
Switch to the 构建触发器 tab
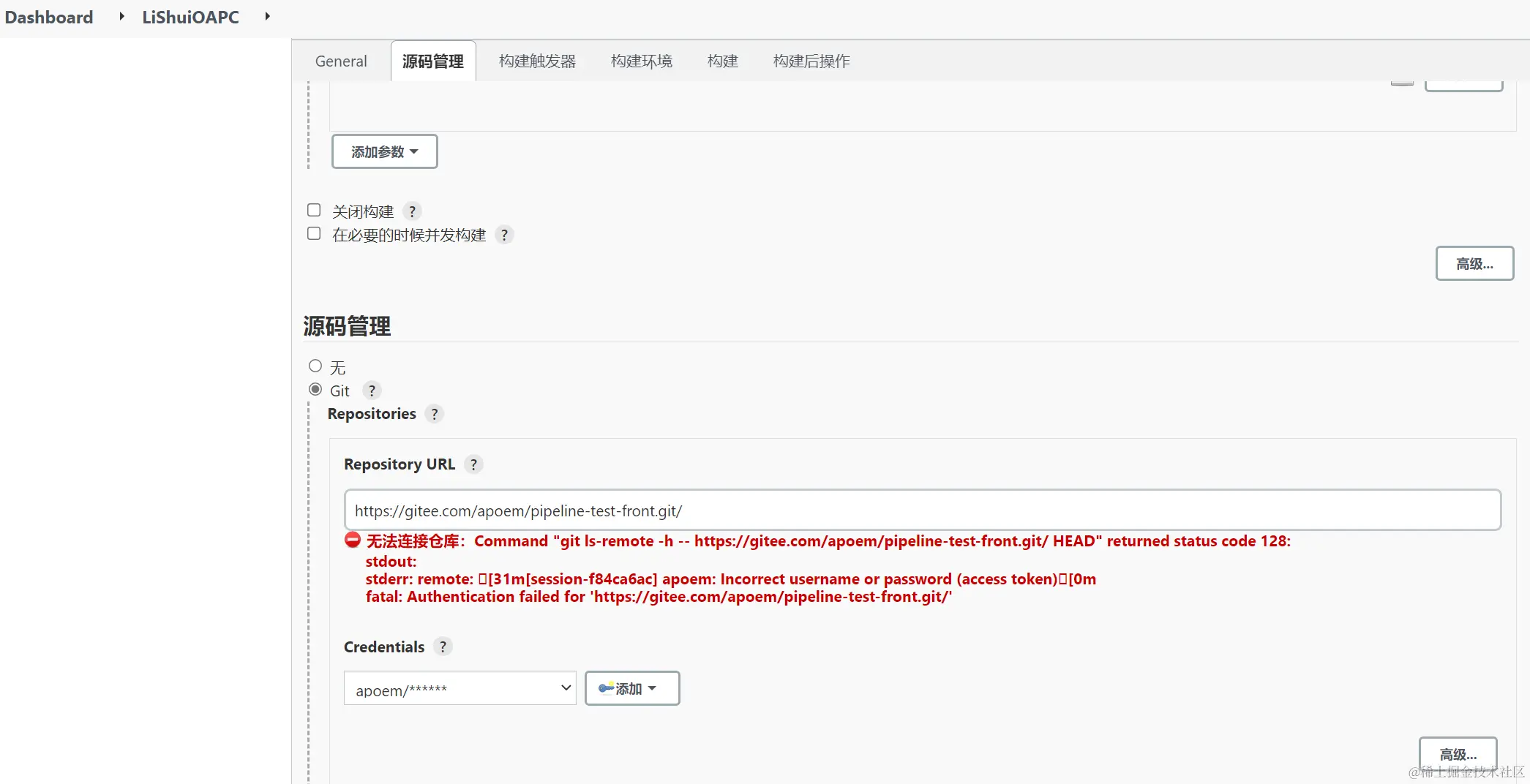coord(537,61)
